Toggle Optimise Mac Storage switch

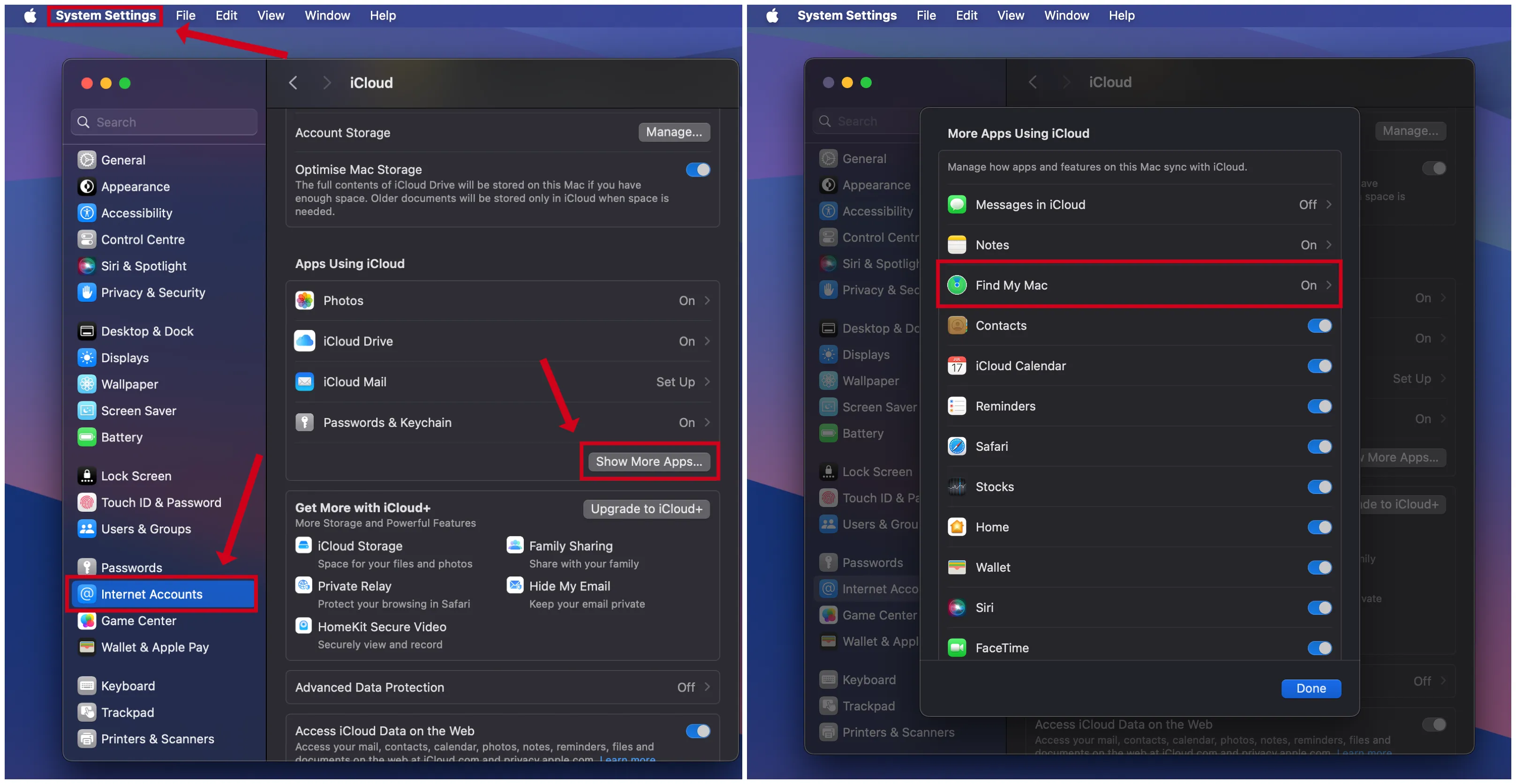698,170
